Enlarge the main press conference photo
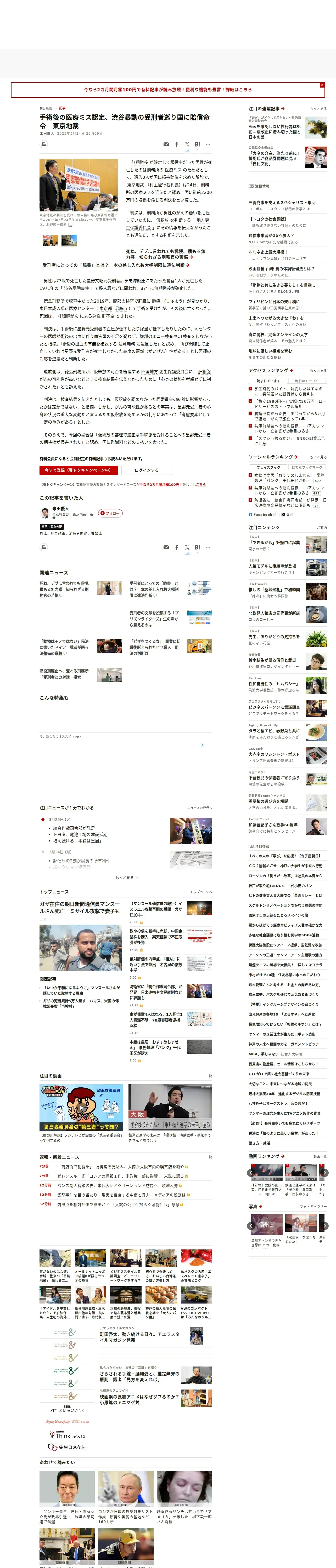 tap(79, 185)
